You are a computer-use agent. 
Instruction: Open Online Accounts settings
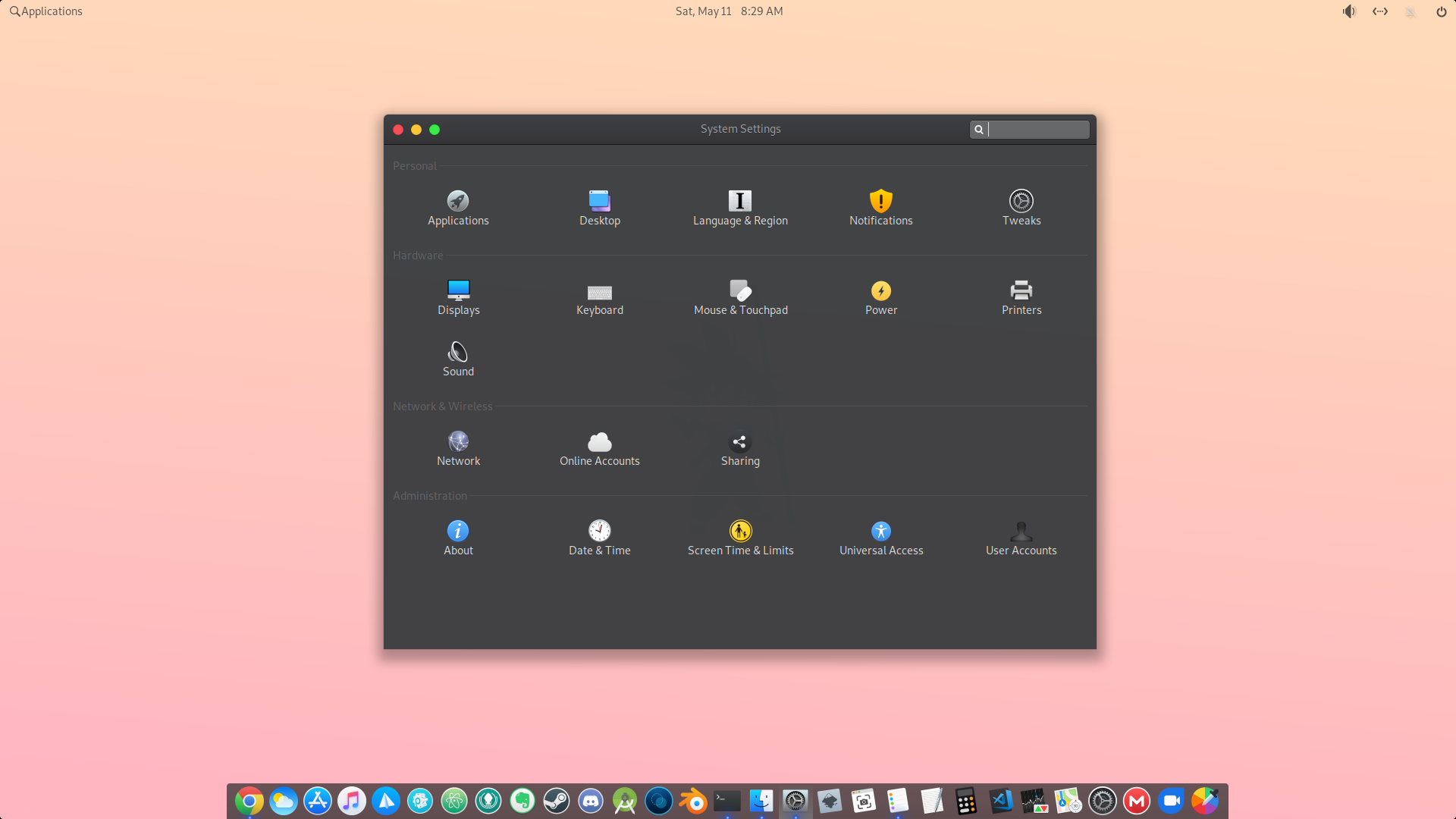tap(599, 448)
